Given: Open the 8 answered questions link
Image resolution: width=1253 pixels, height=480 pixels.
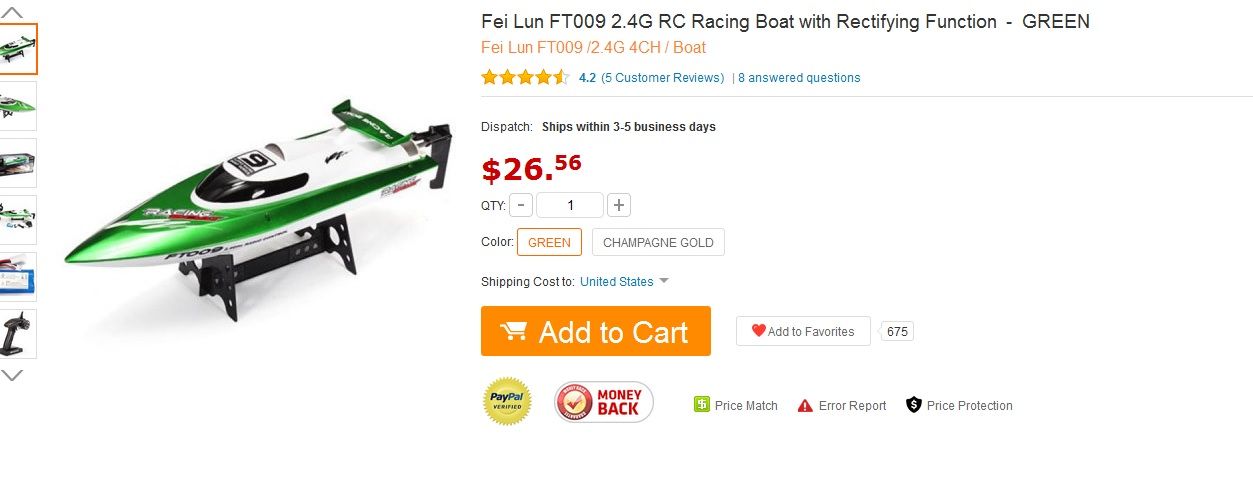Looking at the screenshot, I should coord(799,77).
